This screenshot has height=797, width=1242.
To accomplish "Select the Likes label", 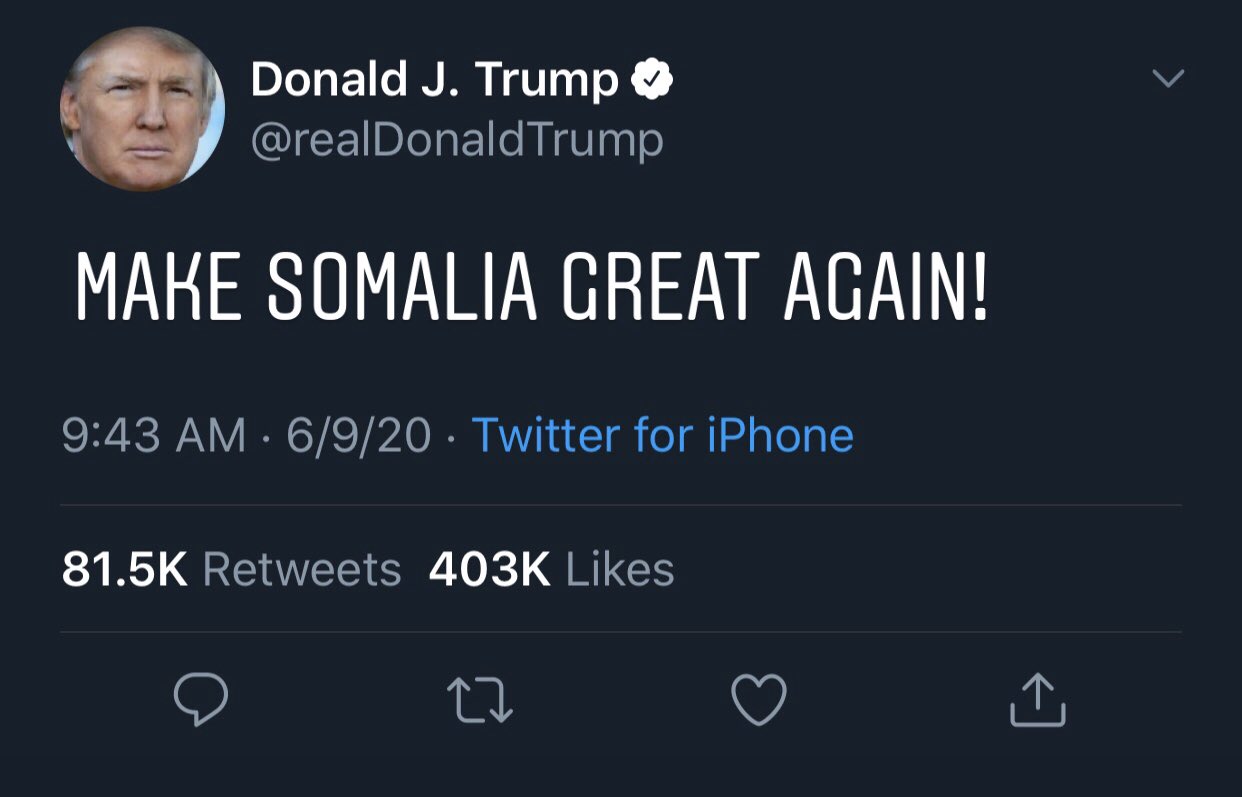I will click(x=620, y=570).
